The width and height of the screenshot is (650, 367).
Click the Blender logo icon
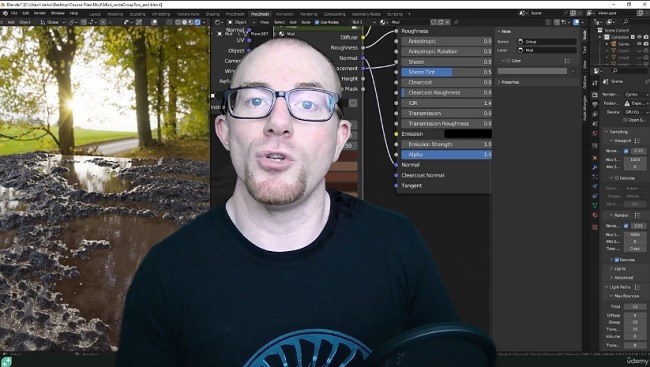pos(5,13)
